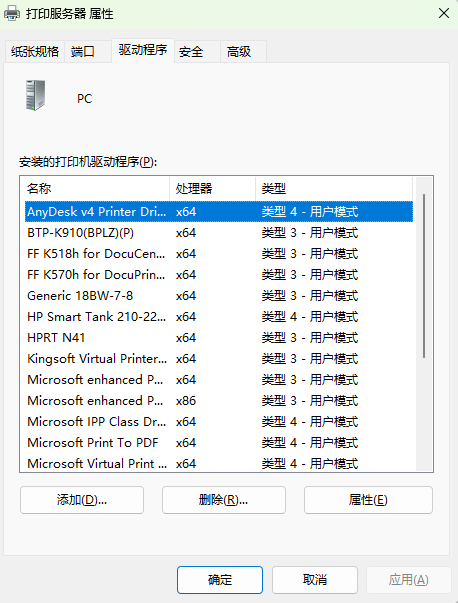Click 类型 4 cell for Microsoft IPP Class
Screen dimensions: 458x603
point(310,421)
